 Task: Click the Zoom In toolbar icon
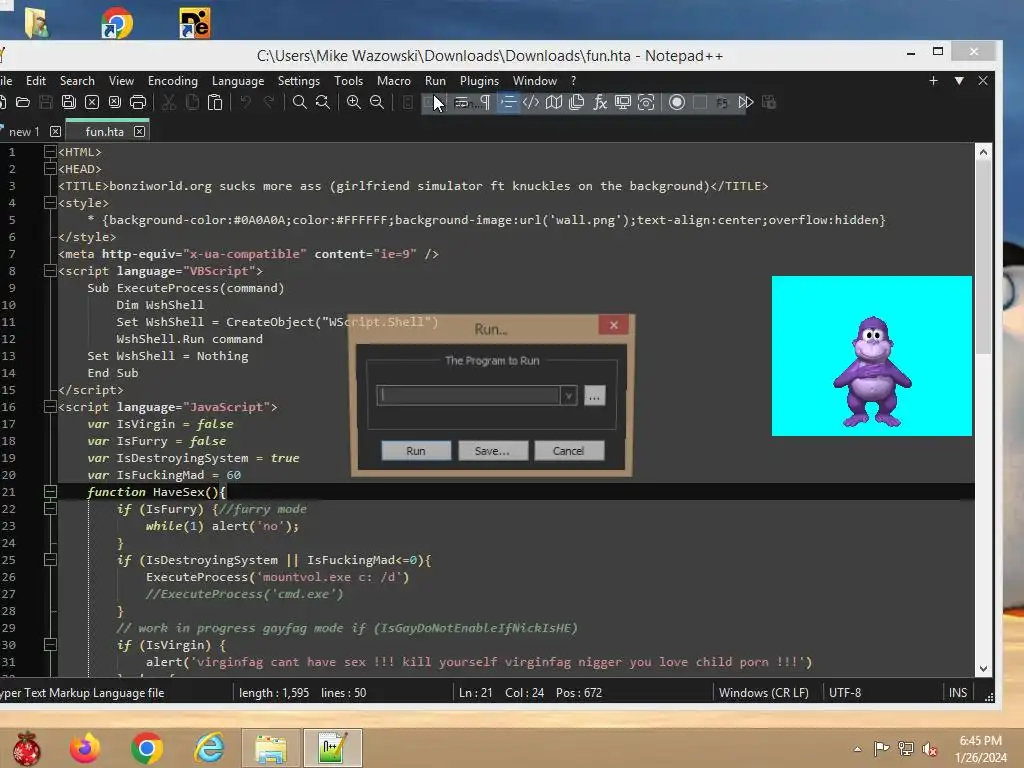353,103
